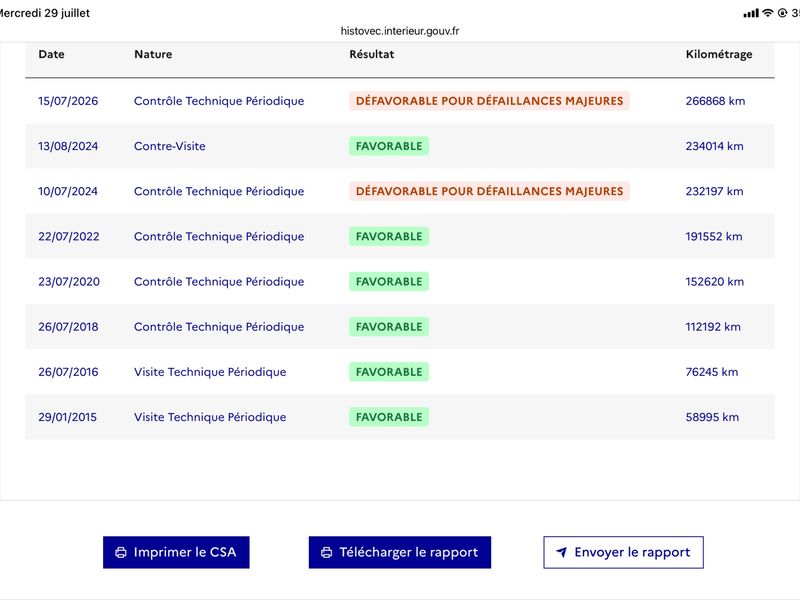Click the printer icon in Télécharger le rapport
Screen dimensions: 800x600
click(327, 552)
